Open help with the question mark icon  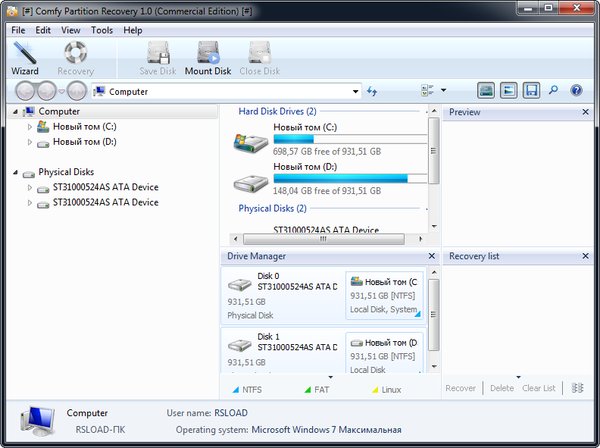(576, 90)
